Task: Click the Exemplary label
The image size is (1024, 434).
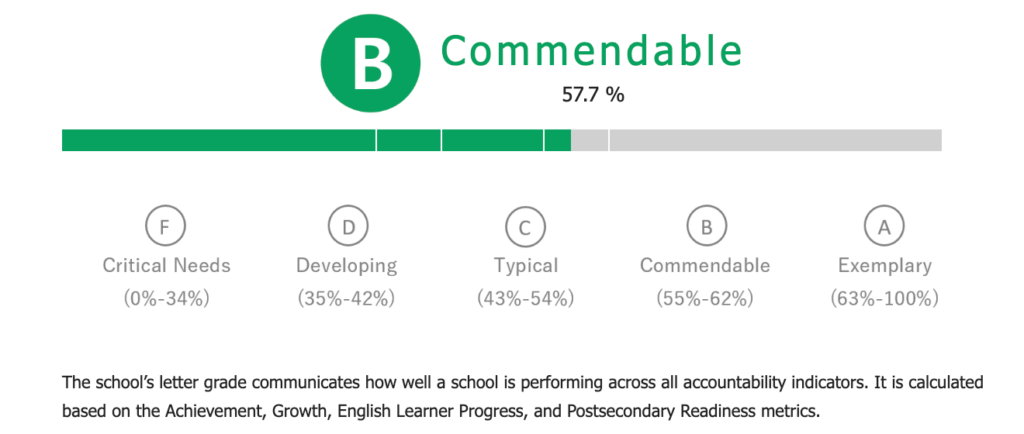Action: (885, 266)
